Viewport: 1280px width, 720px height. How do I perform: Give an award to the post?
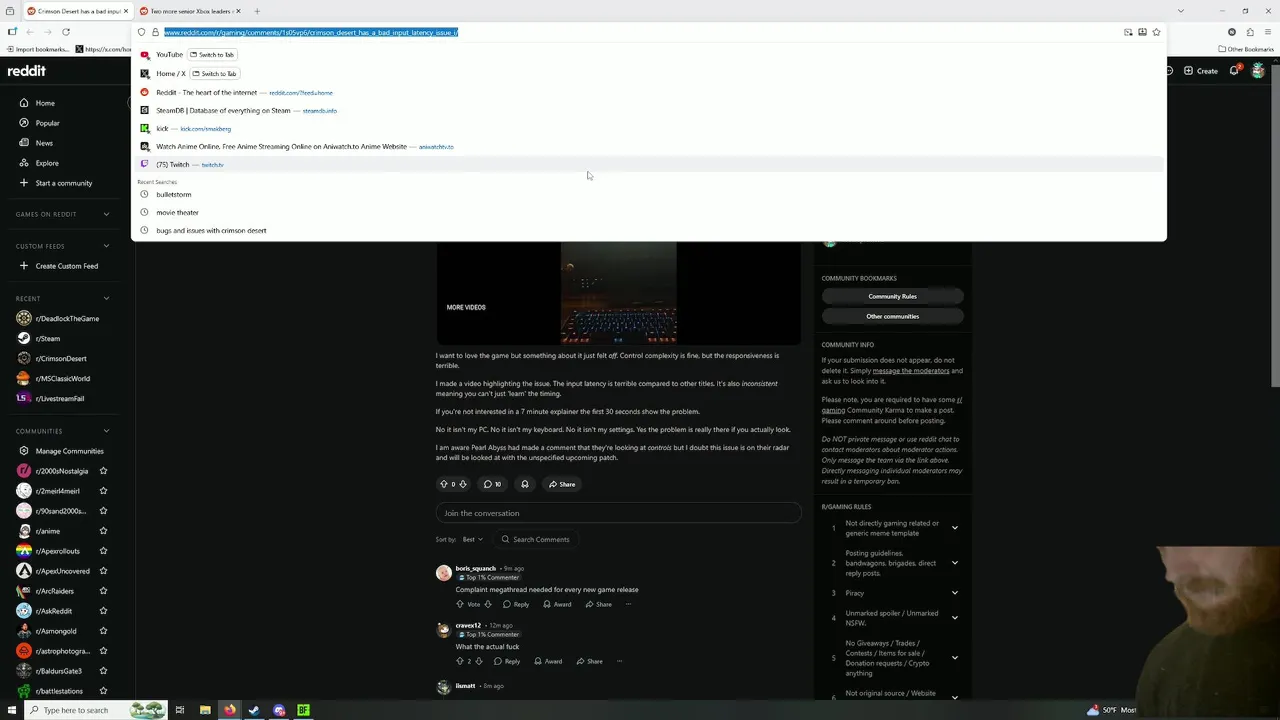tap(525, 484)
